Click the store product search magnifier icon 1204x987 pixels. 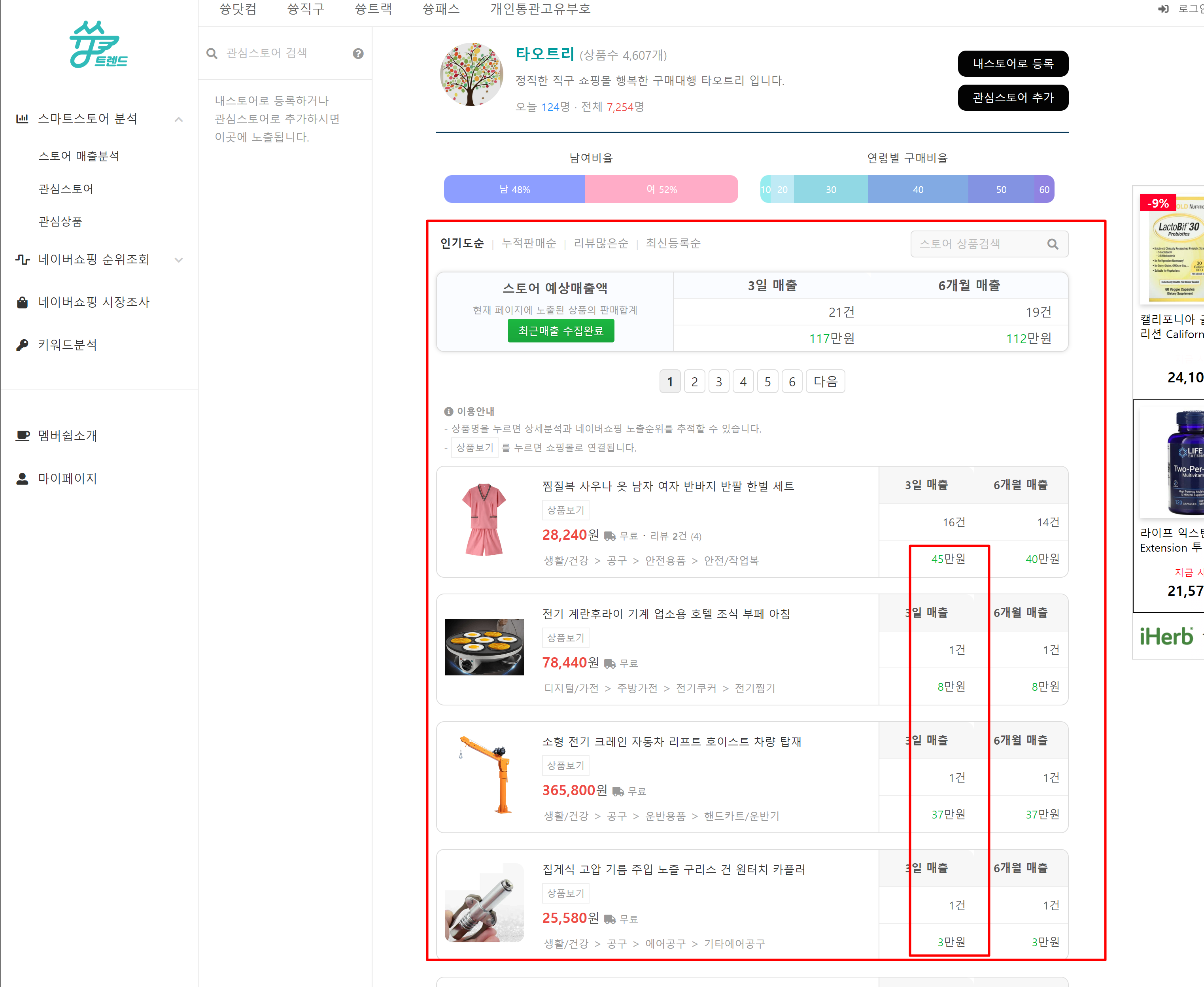1052,244
